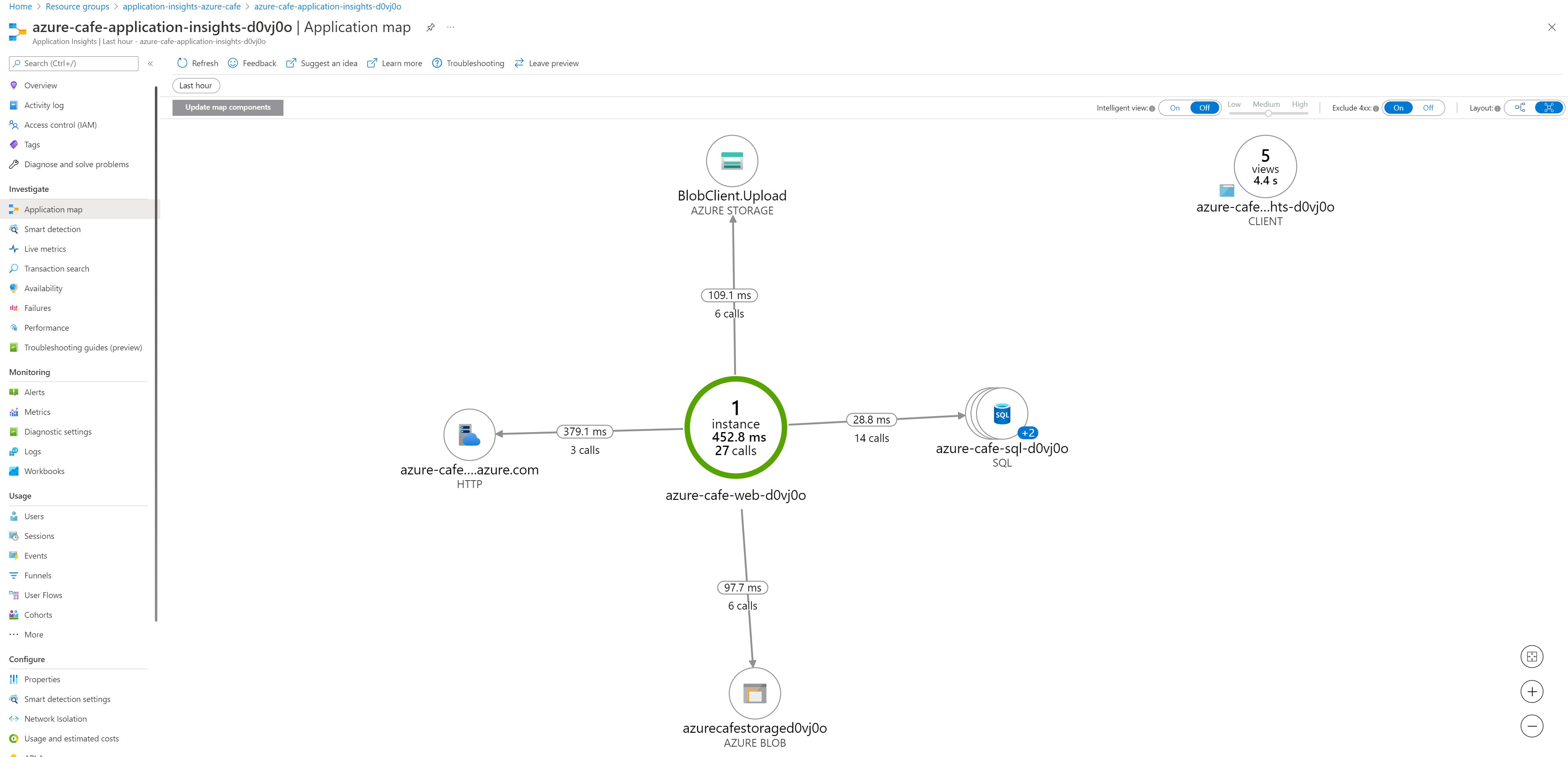1568x757 pixels.
Task: Expand the More item under Usage
Action: 33,635
